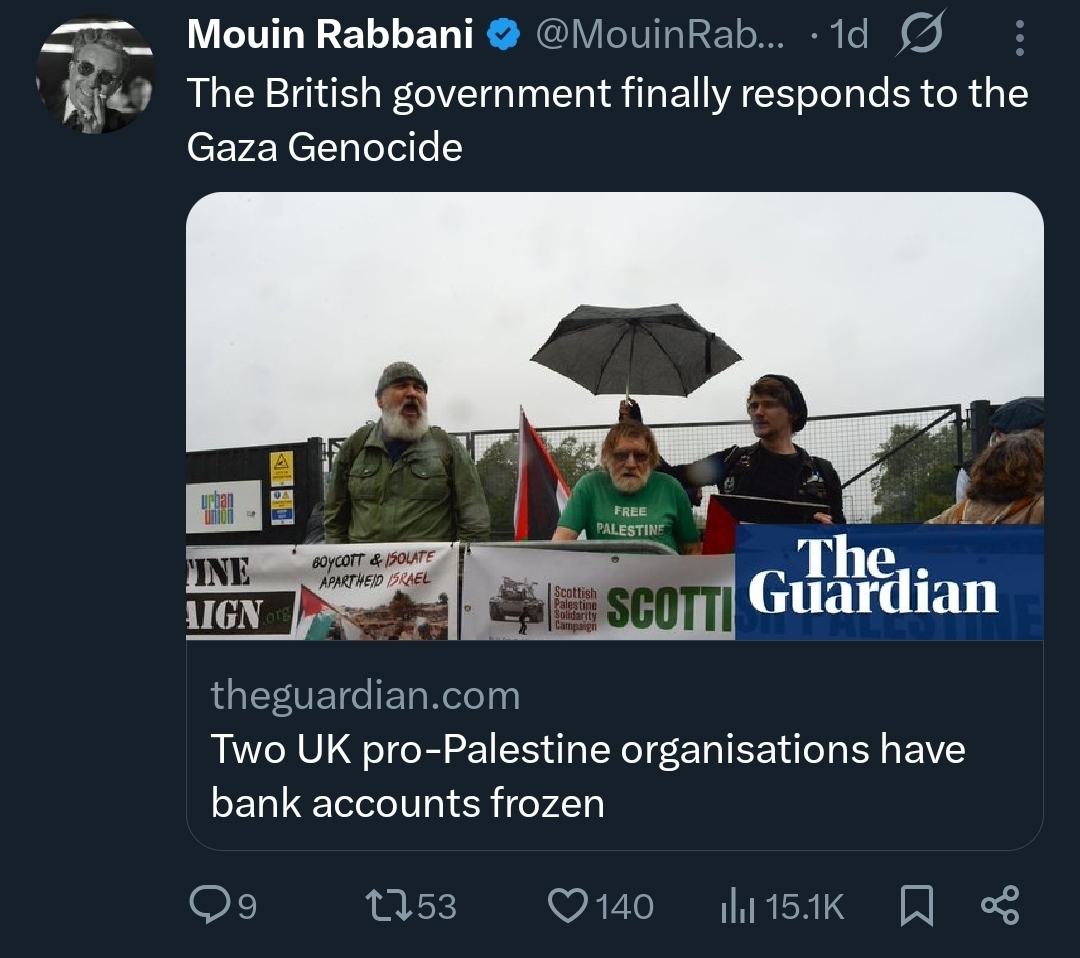Click the 140 likes count

coord(625,907)
